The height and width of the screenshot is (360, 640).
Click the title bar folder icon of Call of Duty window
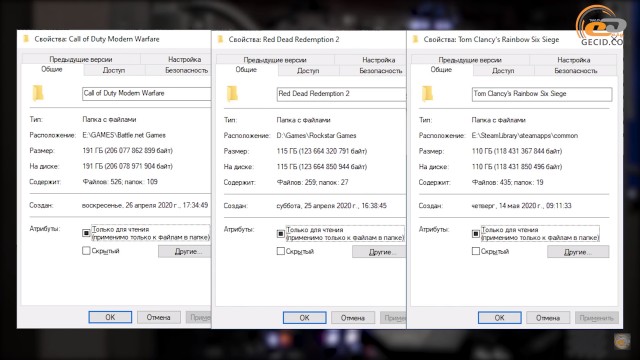pyautogui.click(x=27, y=39)
